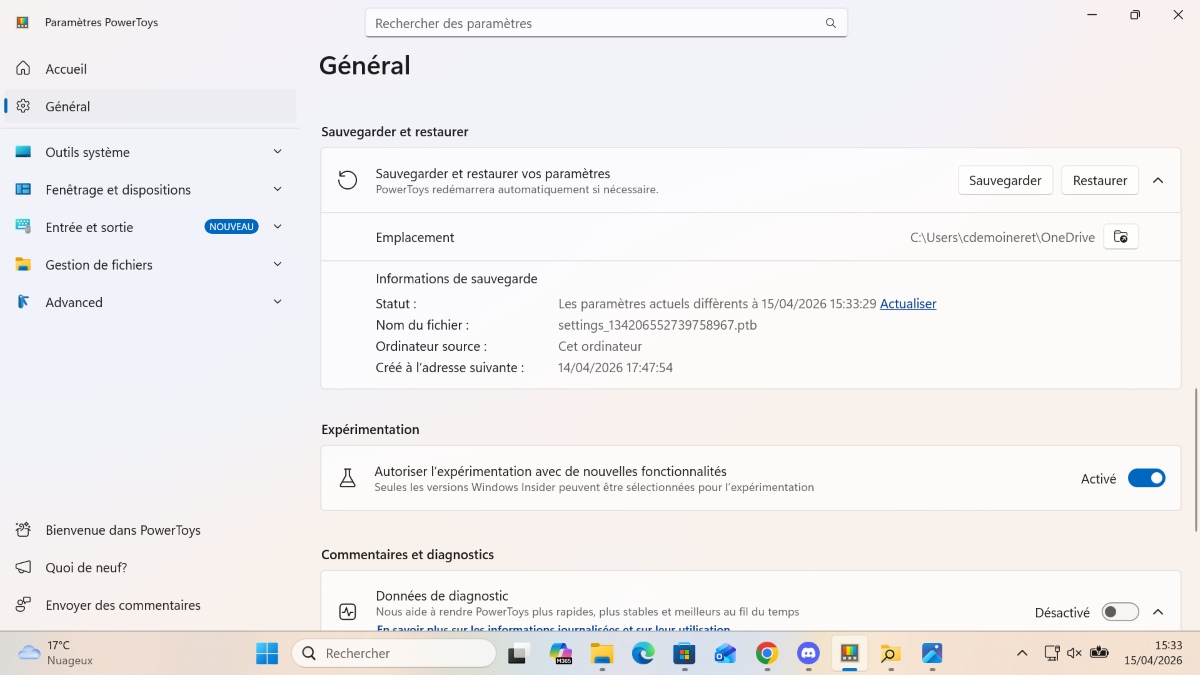Click the Sauvegarder button
This screenshot has width=1200, height=675.
click(1005, 180)
